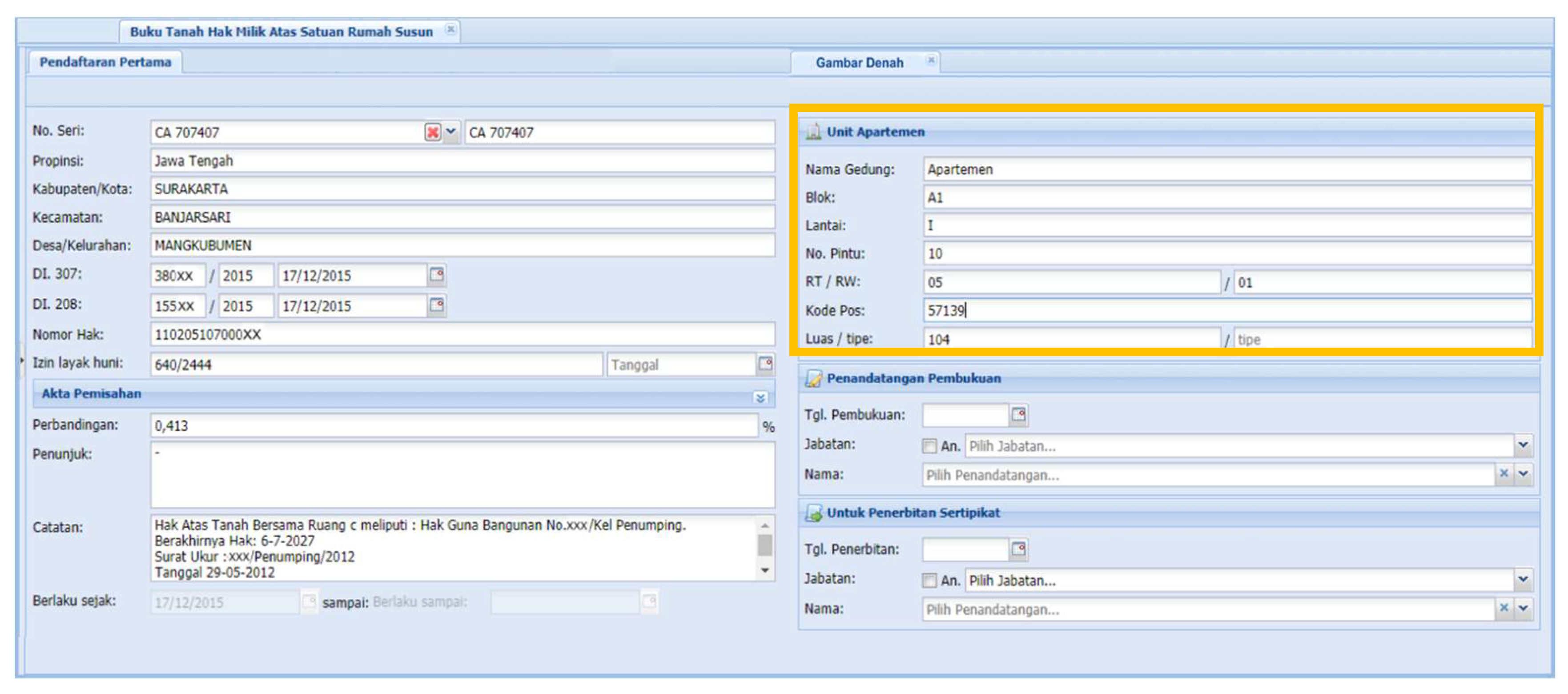Image resolution: width=1568 pixels, height=694 pixels.
Task: Clear the No. Seri selection with red X
Action: click(432, 132)
